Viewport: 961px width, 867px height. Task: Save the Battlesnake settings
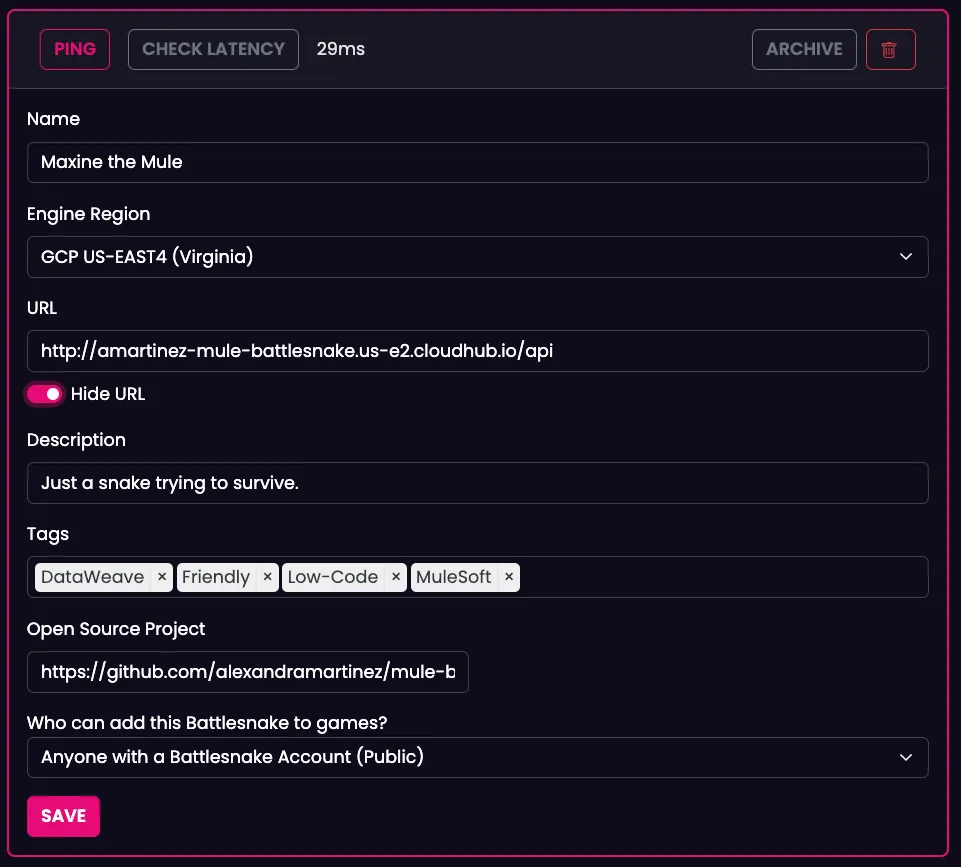(x=63, y=816)
